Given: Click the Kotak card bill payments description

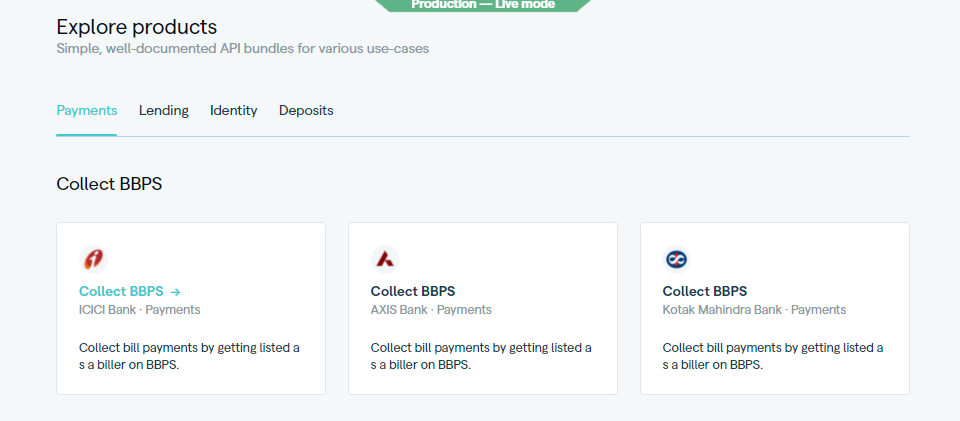Looking at the screenshot, I should (x=773, y=357).
